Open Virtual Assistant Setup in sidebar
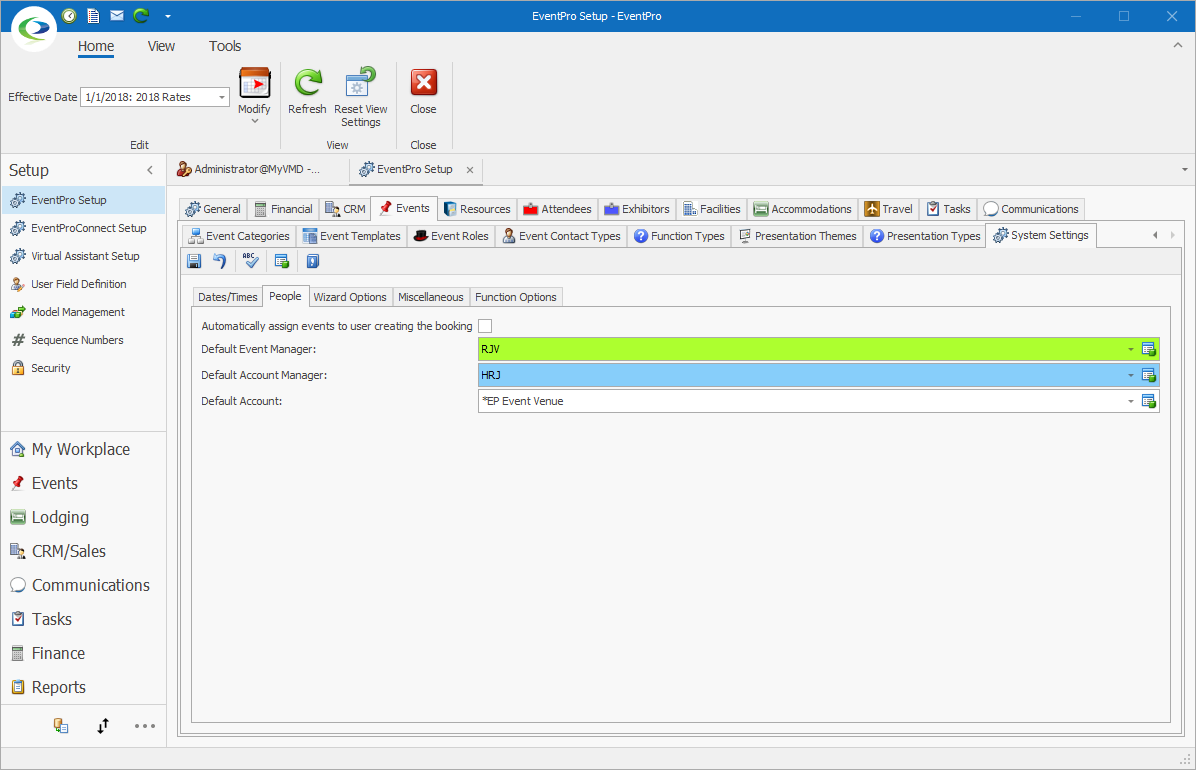This screenshot has height=770, width=1196. tap(85, 256)
